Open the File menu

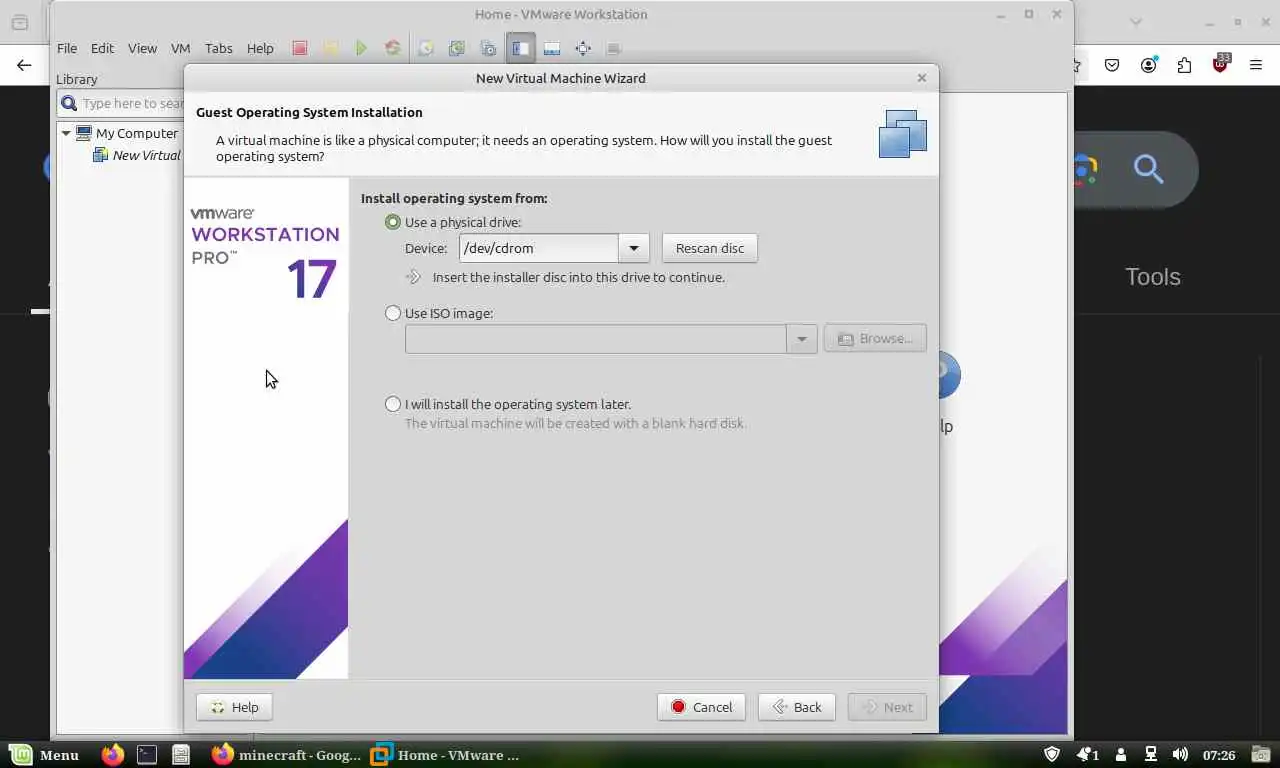coord(67,48)
